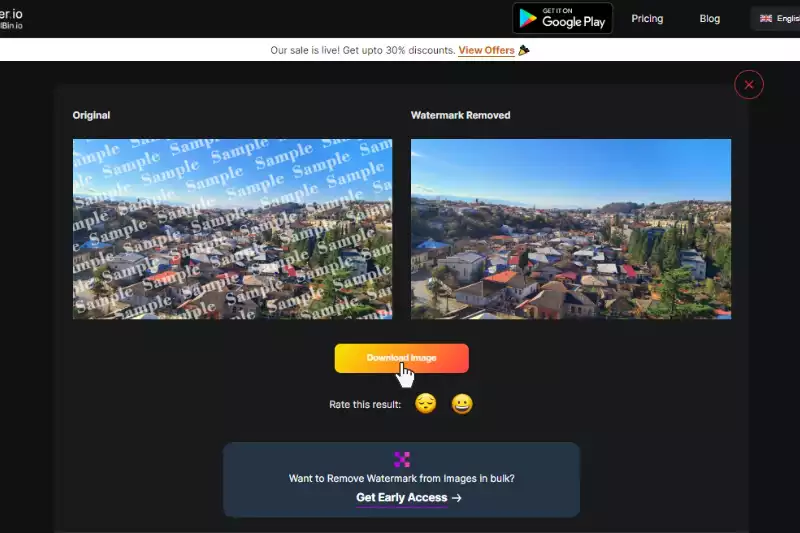
Task: Click the View Offers link
Action: click(x=486, y=50)
